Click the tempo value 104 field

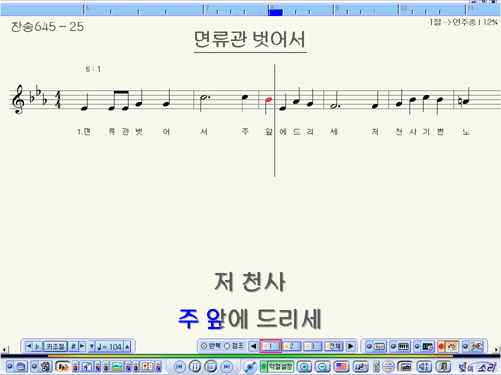110,347
